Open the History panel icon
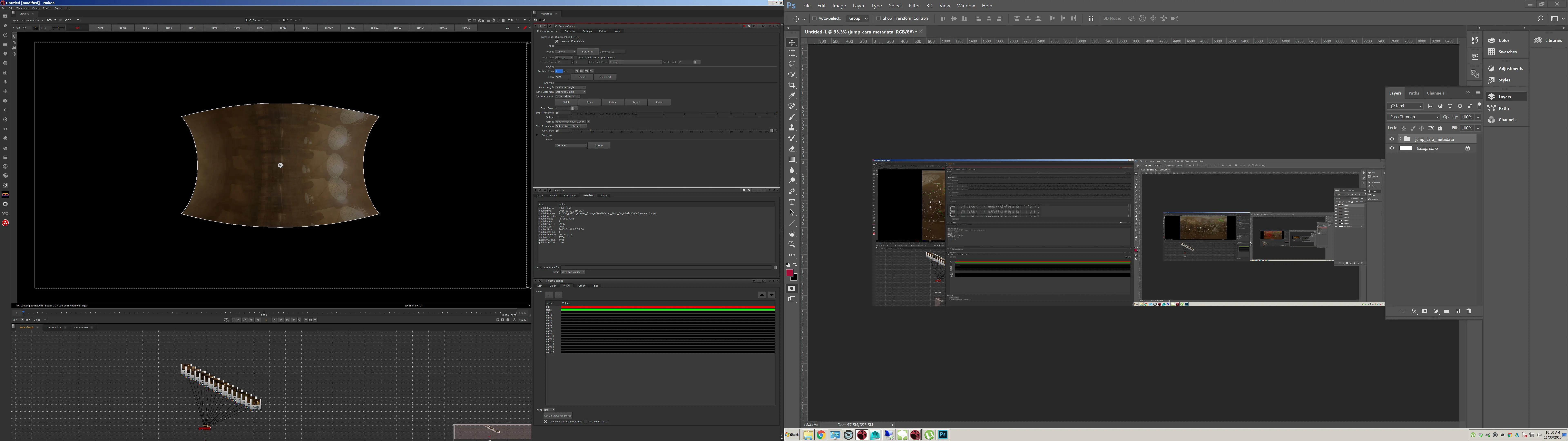1568x441 pixels. (1475, 40)
